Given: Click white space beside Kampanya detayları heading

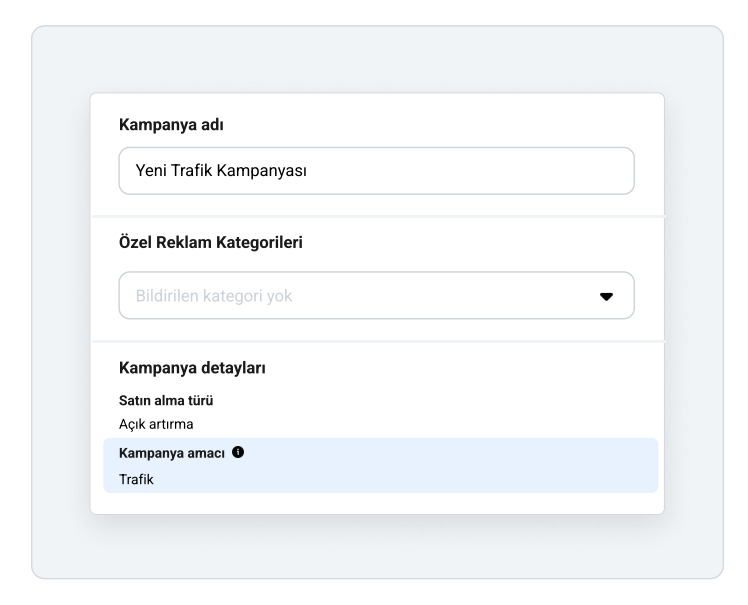Looking at the screenshot, I should coord(453,368).
